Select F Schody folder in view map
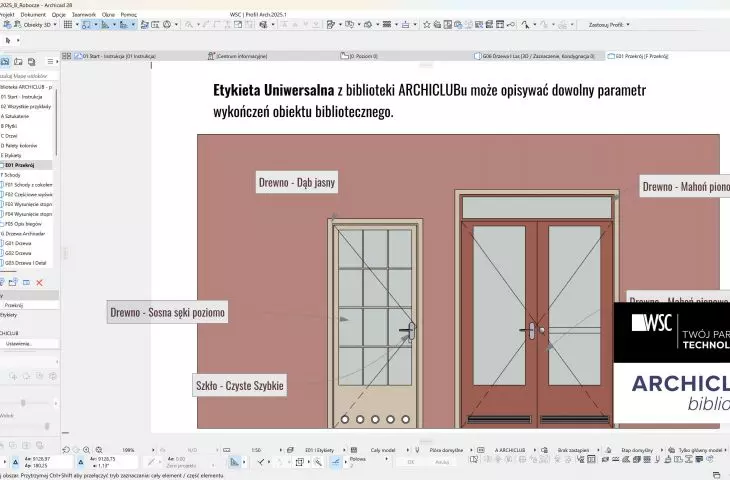730x480 pixels. click(11, 175)
